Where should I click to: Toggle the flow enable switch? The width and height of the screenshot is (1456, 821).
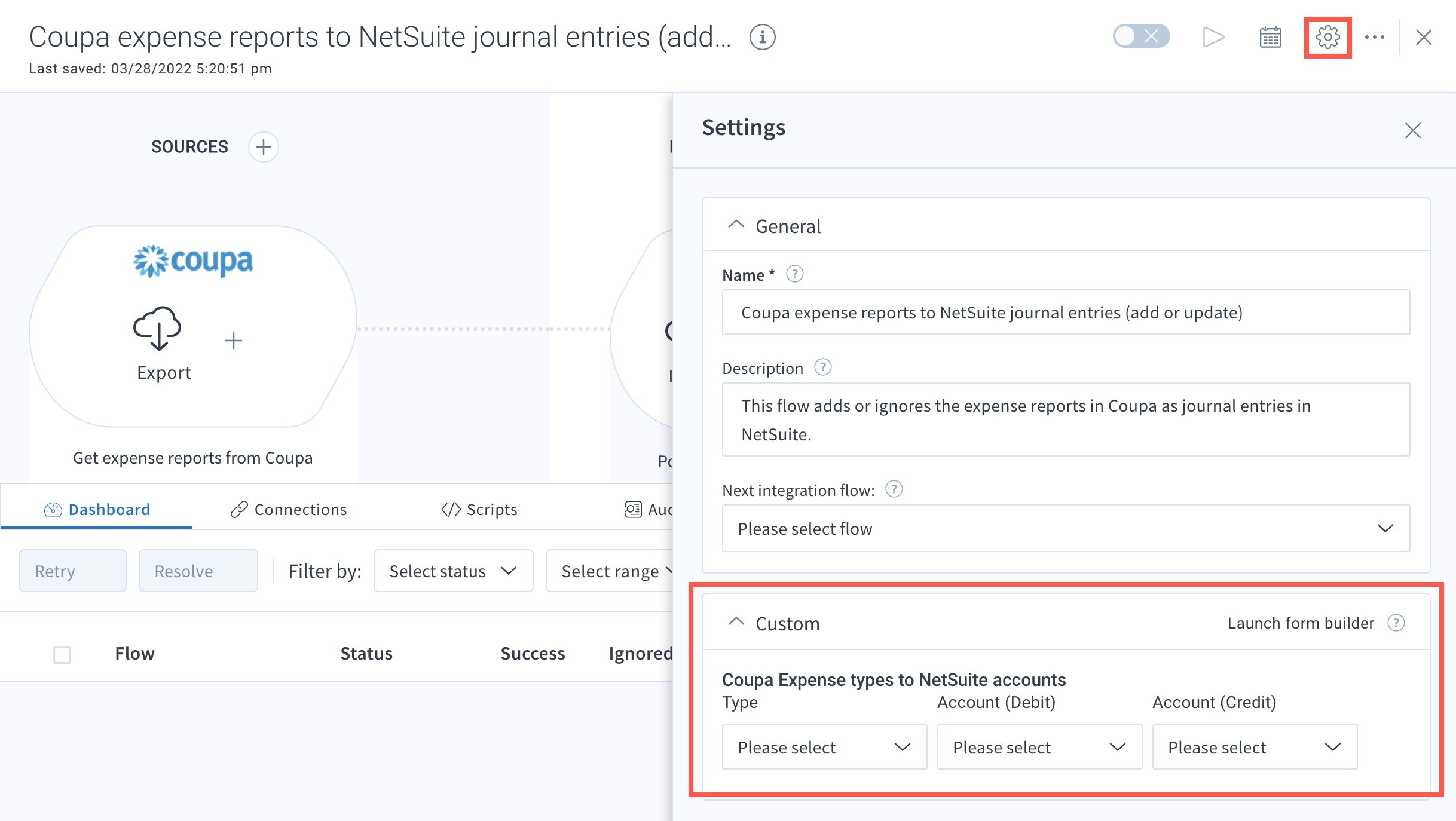[1140, 36]
